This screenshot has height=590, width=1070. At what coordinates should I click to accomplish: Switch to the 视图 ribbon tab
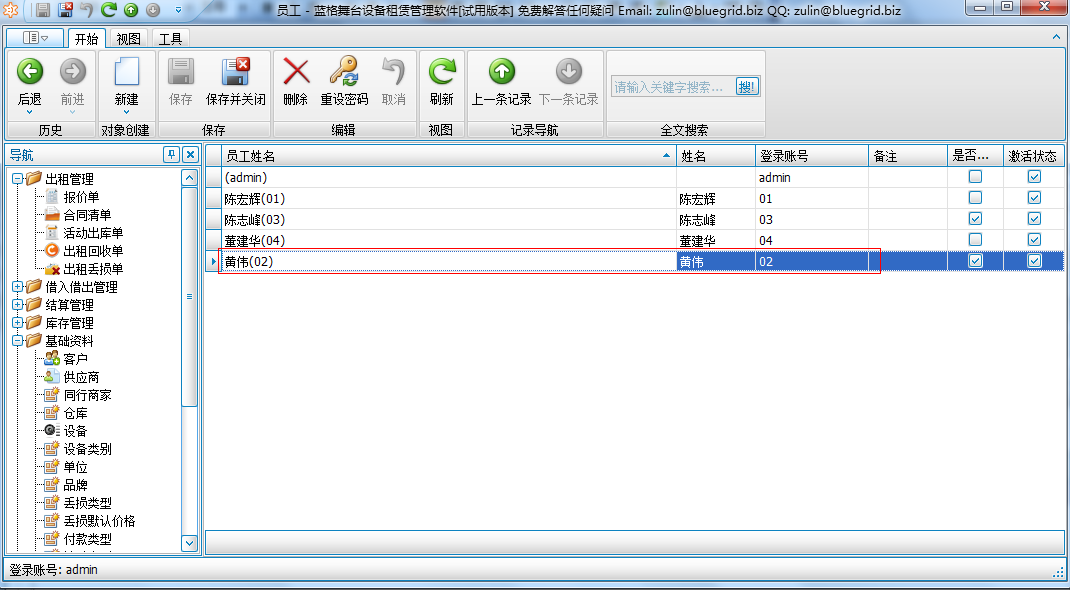[x=128, y=37]
